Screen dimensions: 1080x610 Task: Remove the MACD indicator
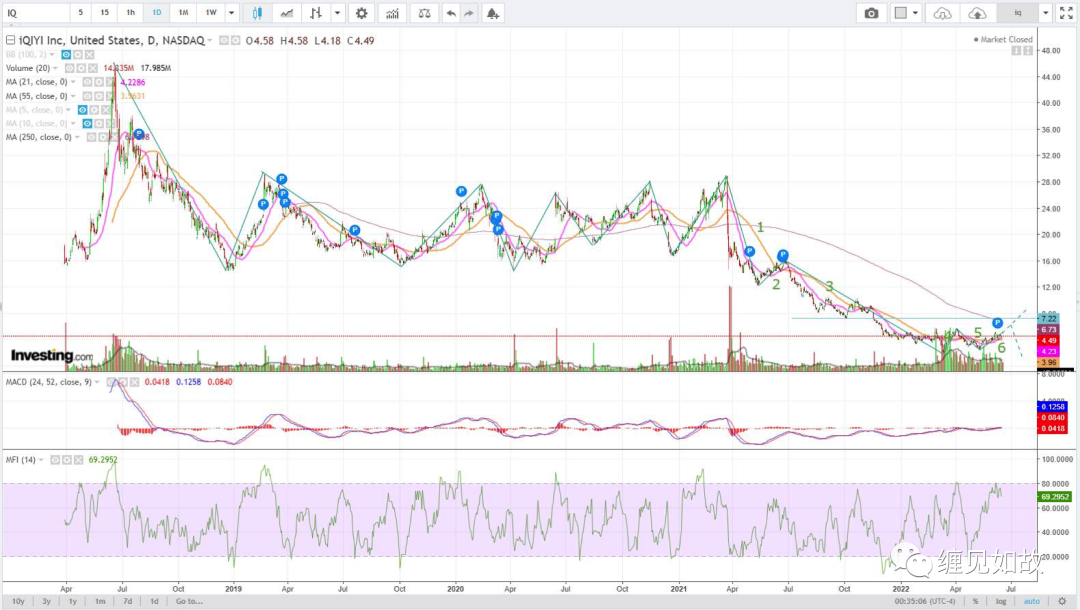(x=134, y=382)
